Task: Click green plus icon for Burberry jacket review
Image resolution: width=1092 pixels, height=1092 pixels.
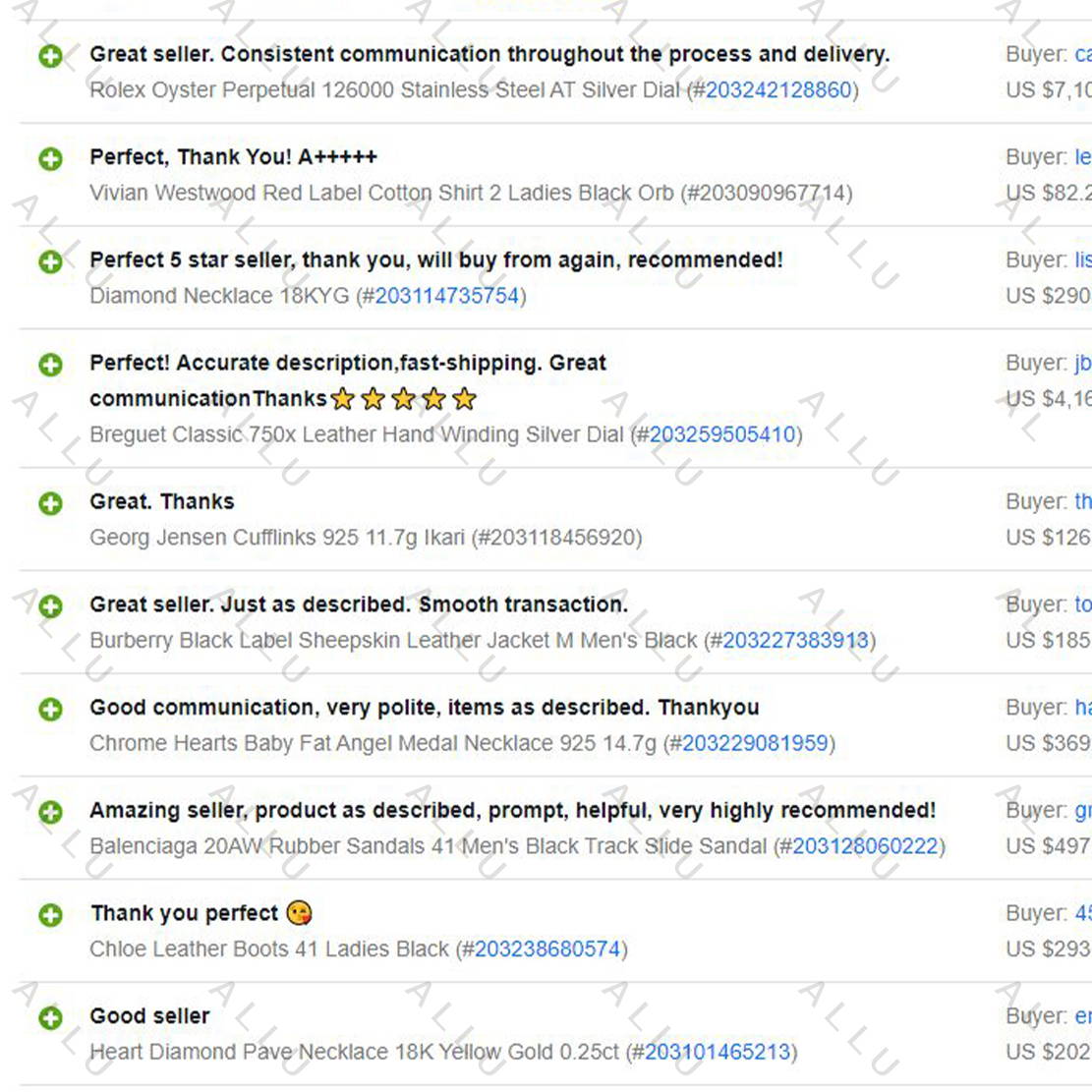Action: (x=50, y=605)
